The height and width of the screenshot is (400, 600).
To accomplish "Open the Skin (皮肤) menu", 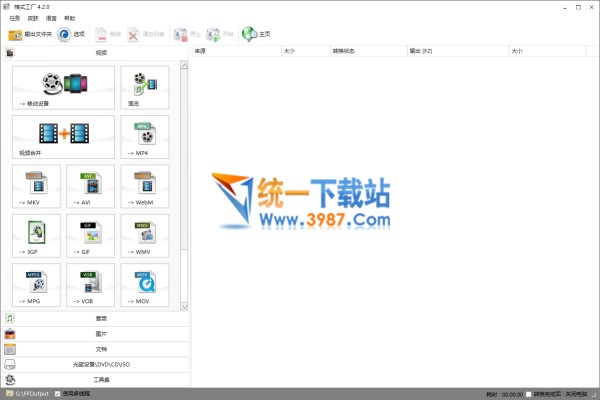I will coord(34,18).
